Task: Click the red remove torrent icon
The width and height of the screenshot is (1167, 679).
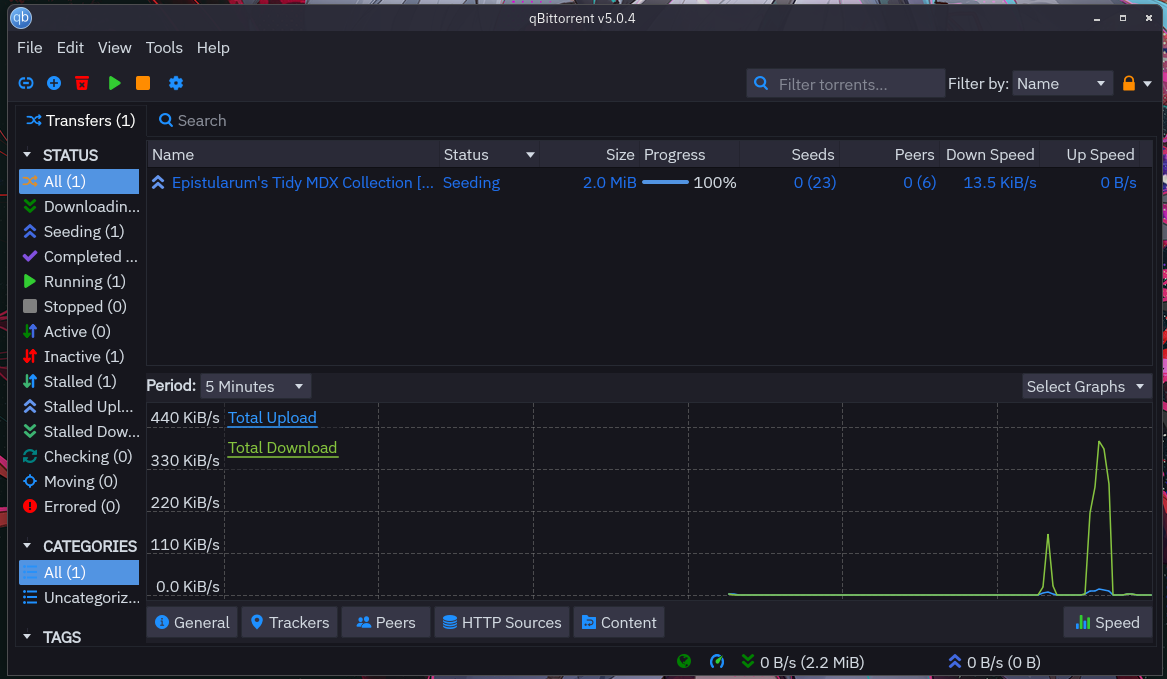Action: pos(82,83)
